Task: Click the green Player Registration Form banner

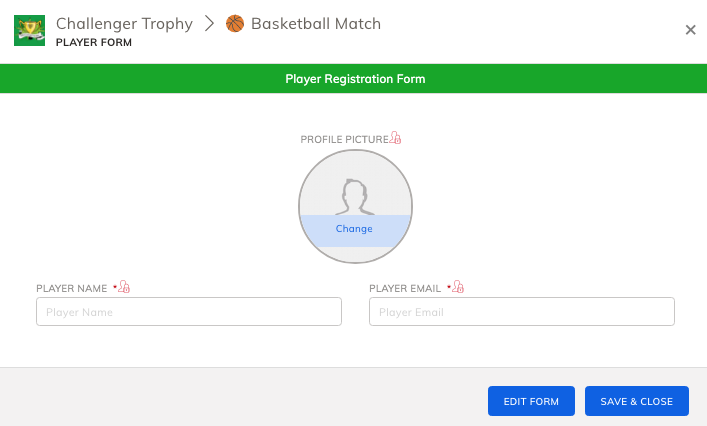Action: (354, 78)
